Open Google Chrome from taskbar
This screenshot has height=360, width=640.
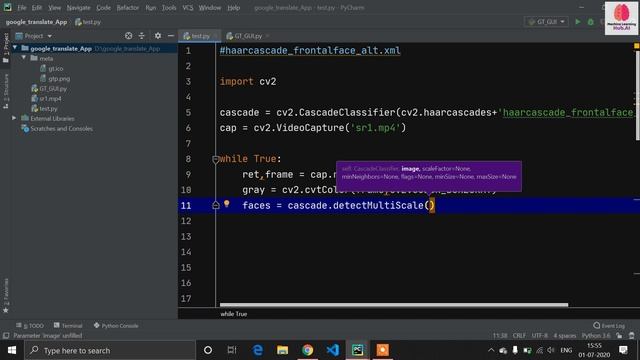(307, 350)
